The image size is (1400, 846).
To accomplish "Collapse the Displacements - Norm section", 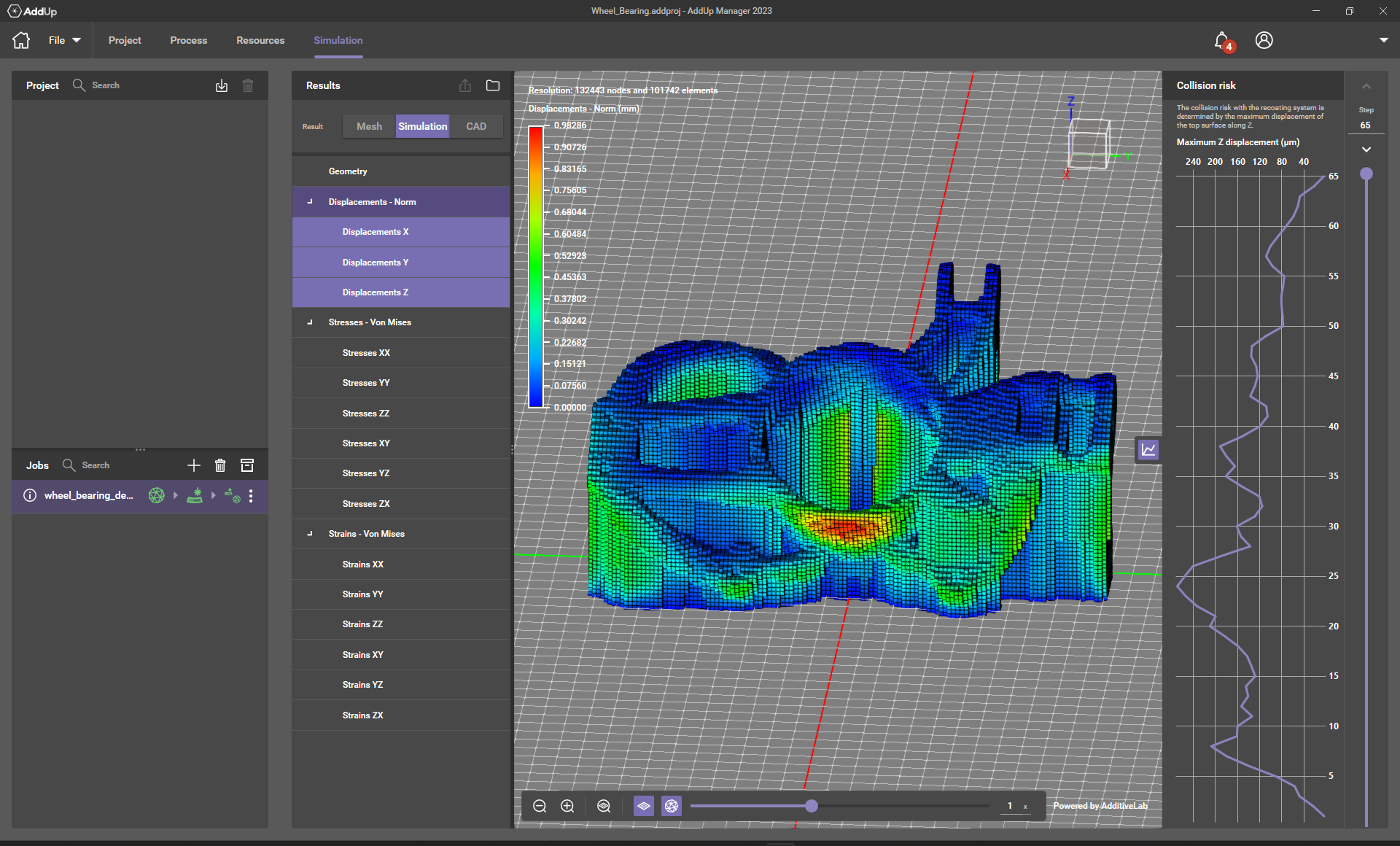I will [309, 201].
